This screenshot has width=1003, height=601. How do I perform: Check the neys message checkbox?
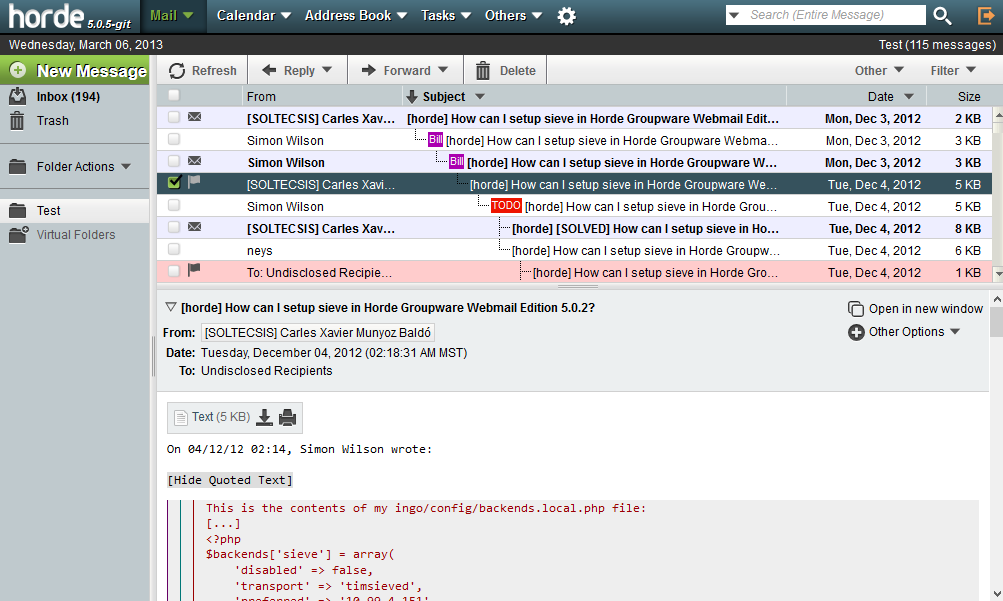point(174,249)
